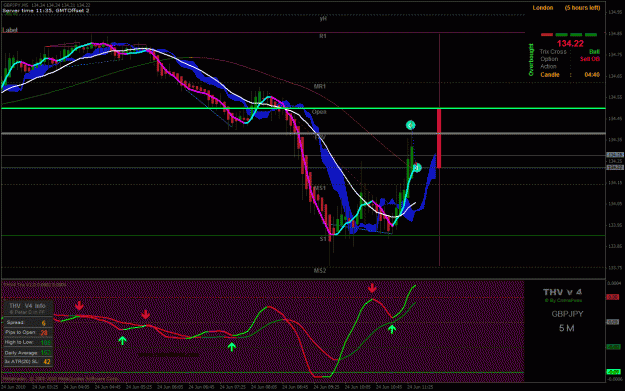Viewport: 625px width, 391px height.
Task: Click the '3x ATR(20) SL' value 42
Action: point(47,362)
